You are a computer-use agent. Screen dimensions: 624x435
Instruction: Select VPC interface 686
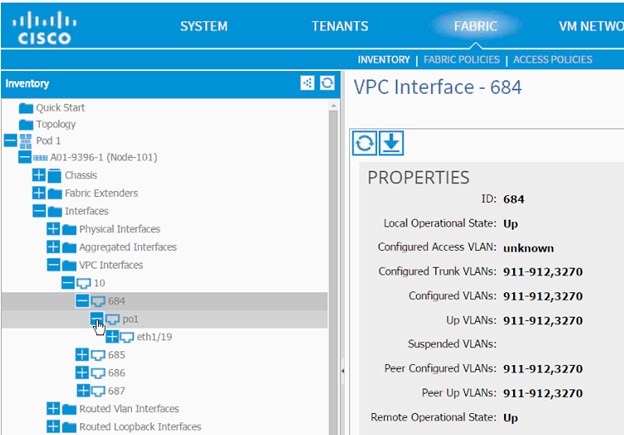click(116, 373)
